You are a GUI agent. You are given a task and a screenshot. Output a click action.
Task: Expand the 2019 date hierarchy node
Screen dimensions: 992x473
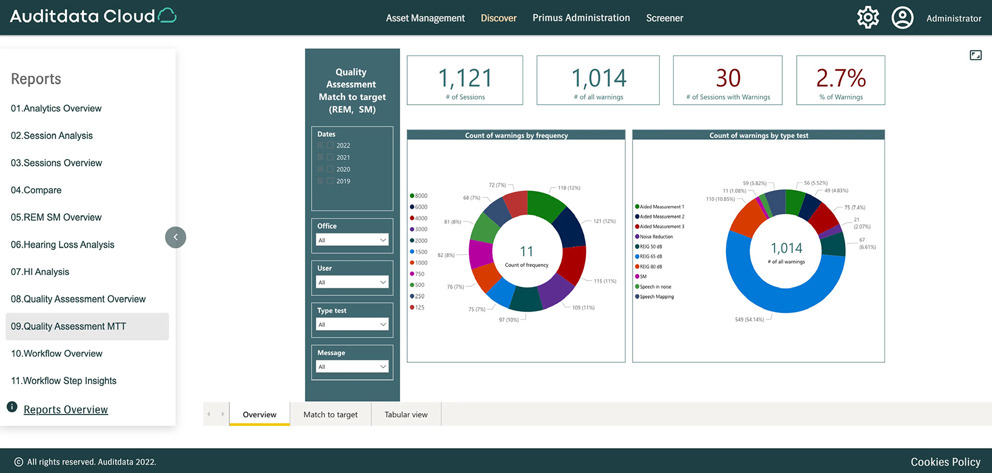point(321,181)
